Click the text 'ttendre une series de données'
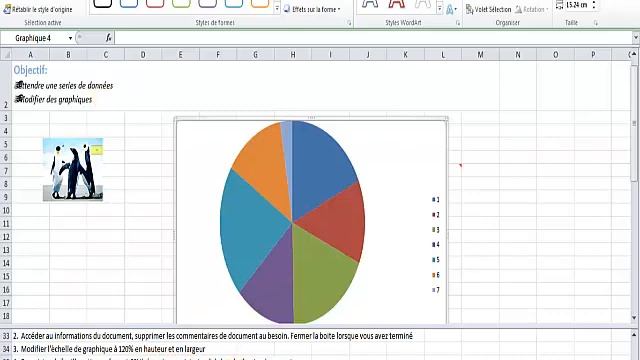This screenshot has width=640, height=360. click(67, 85)
